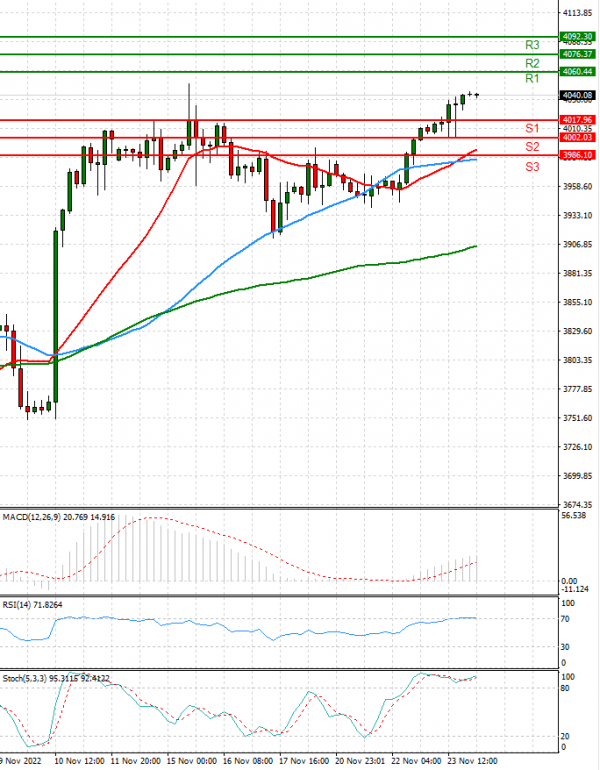Select the 4092.30 price tag
This screenshot has height=770, width=600.
pos(578,37)
